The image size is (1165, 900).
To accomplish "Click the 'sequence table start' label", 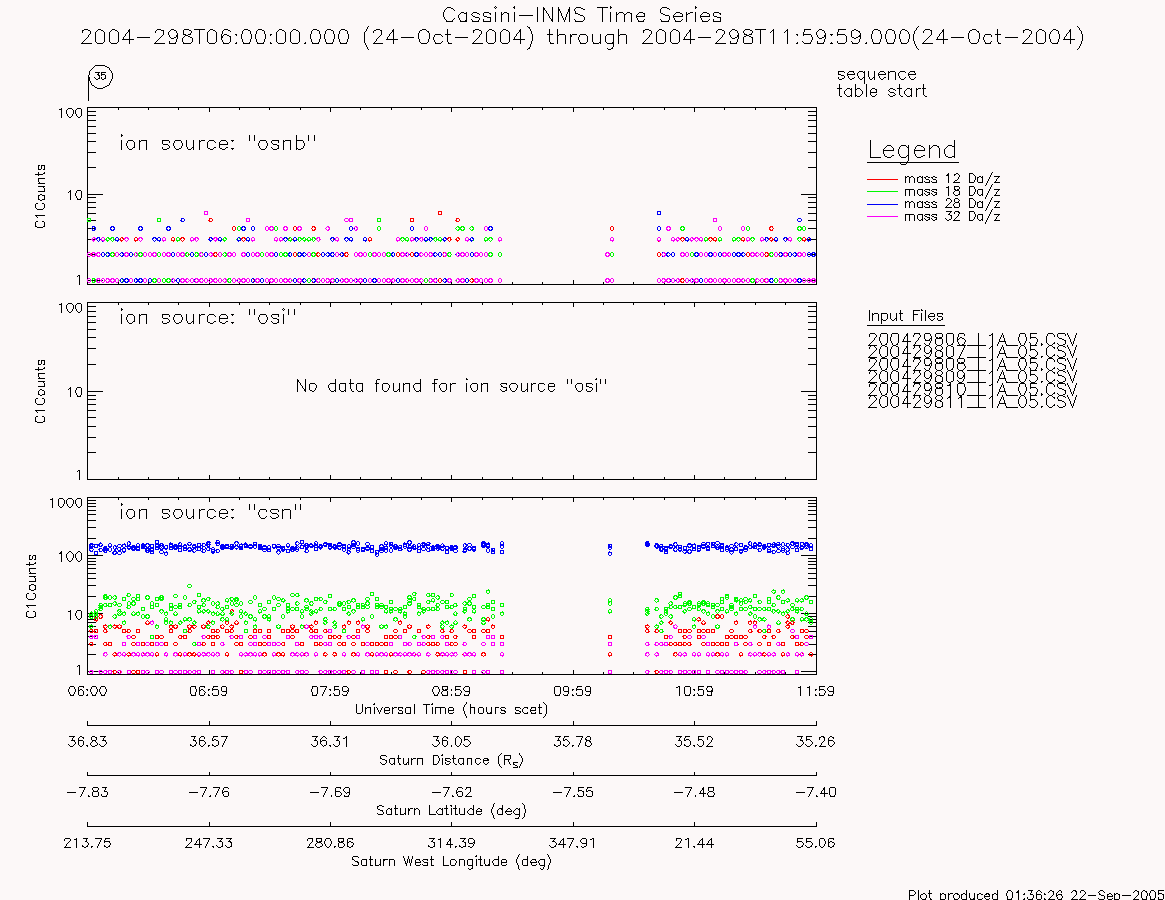I will tap(881, 82).
